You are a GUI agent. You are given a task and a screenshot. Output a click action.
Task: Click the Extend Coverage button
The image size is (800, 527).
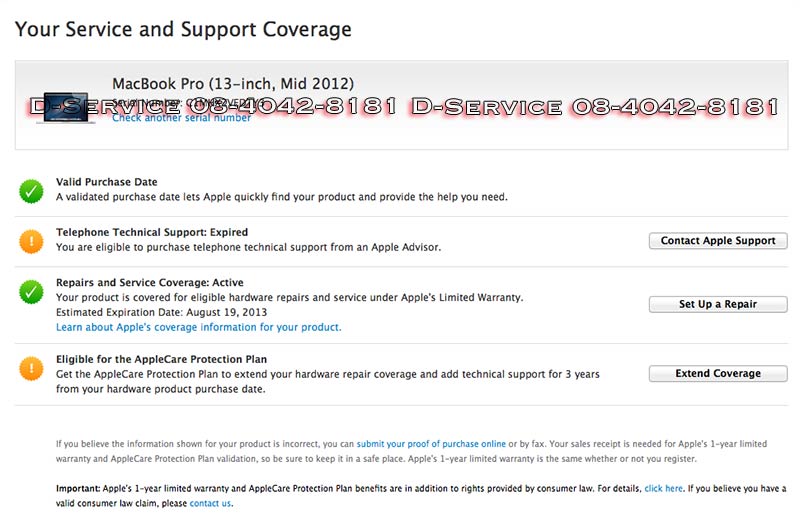pyautogui.click(x=717, y=374)
